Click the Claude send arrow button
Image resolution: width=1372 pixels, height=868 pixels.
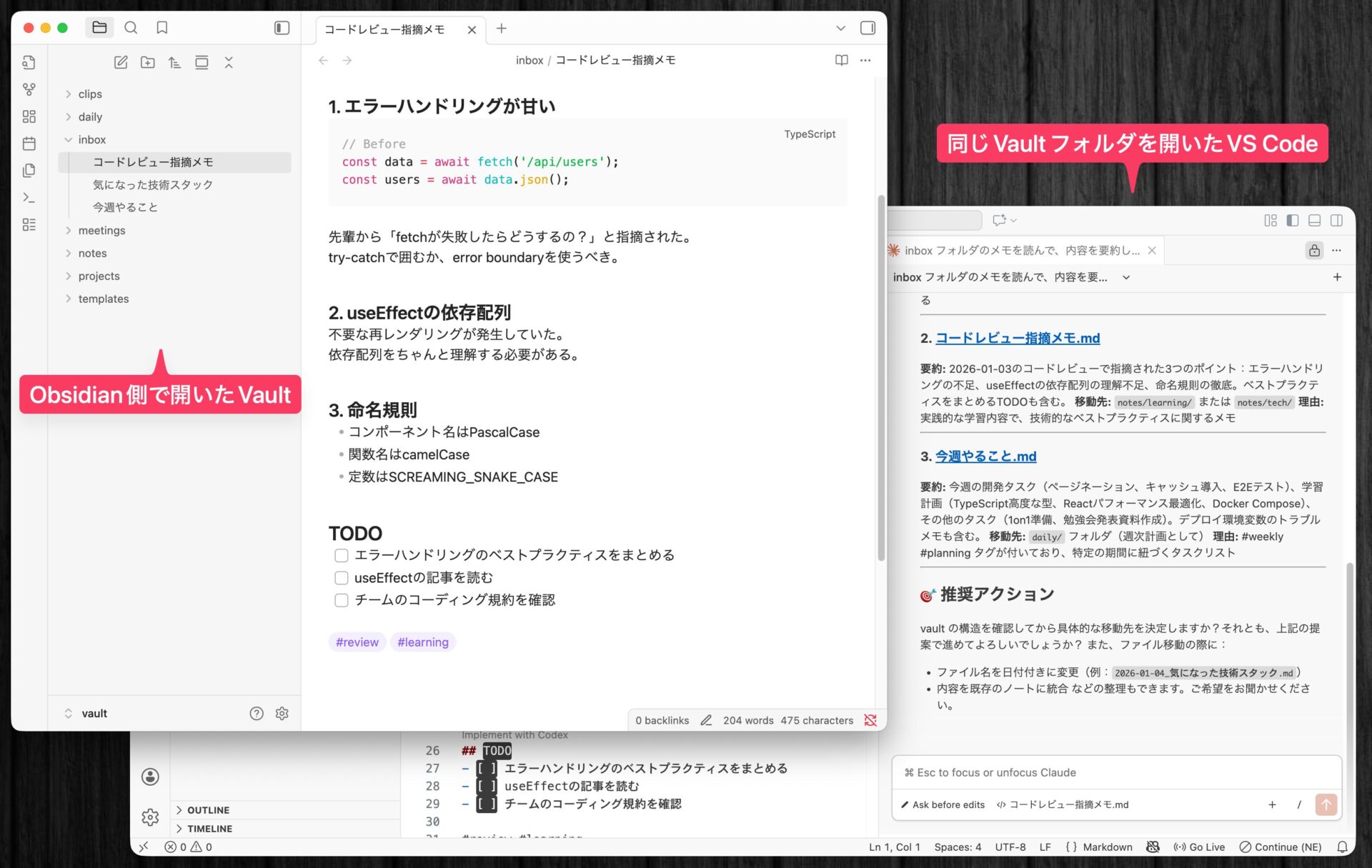coord(1326,804)
